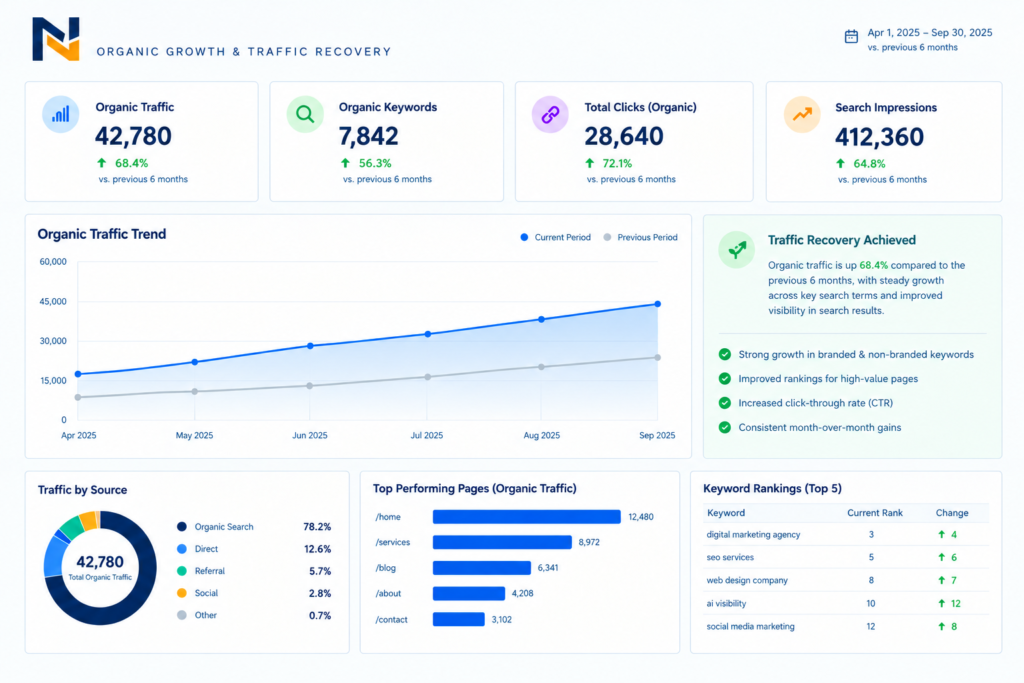Click the Jun 2025 axis label

[310, 435]
